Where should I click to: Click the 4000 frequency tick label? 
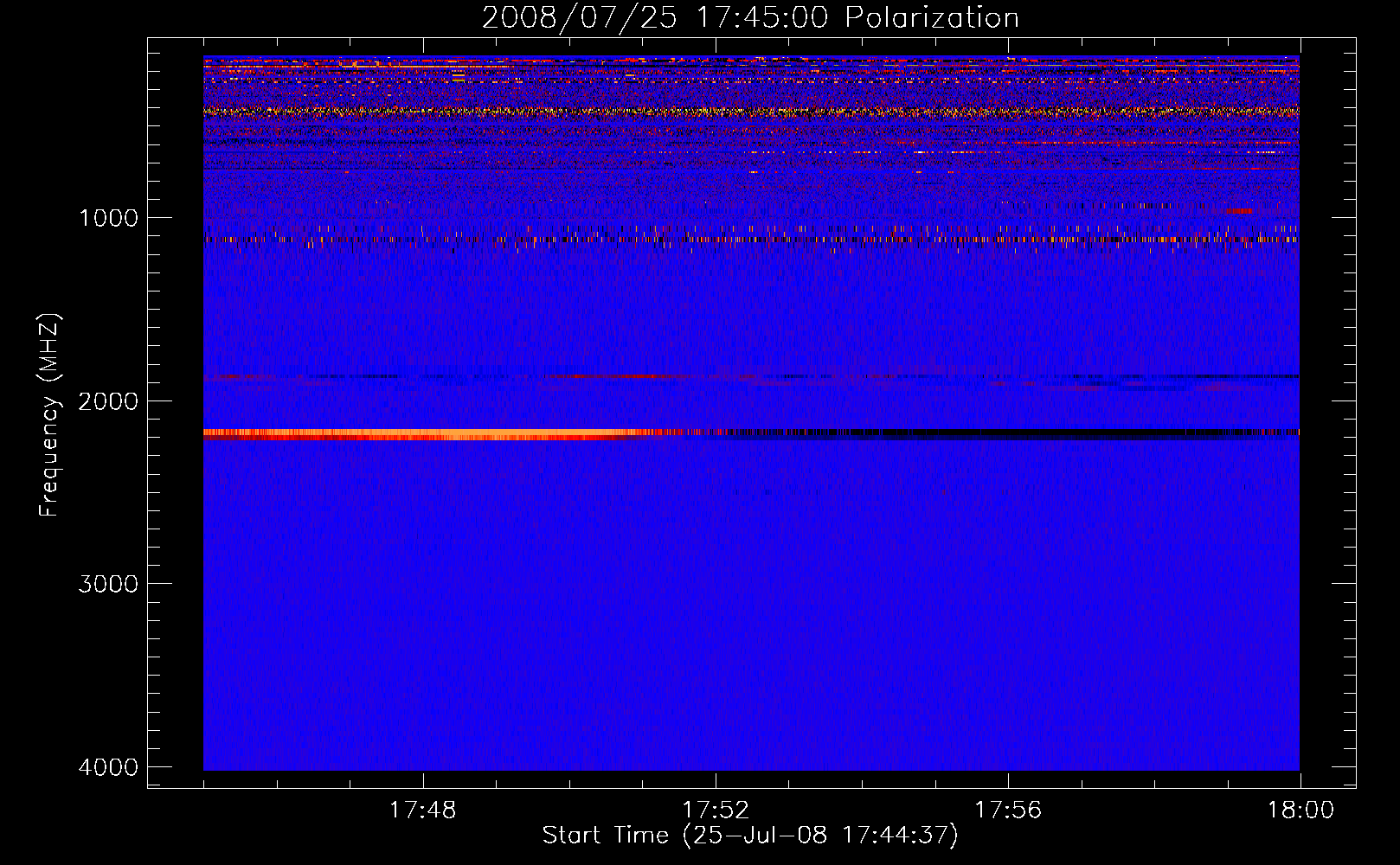tap(108, 767)
